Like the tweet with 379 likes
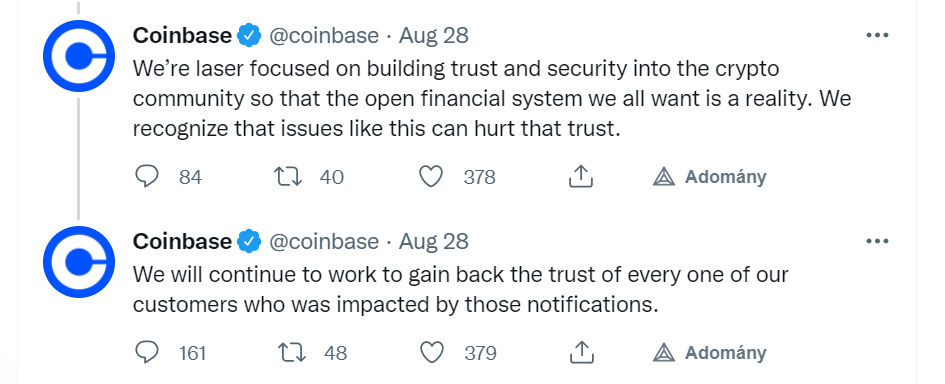Screen dimensions: 945x384 point(432,353)
